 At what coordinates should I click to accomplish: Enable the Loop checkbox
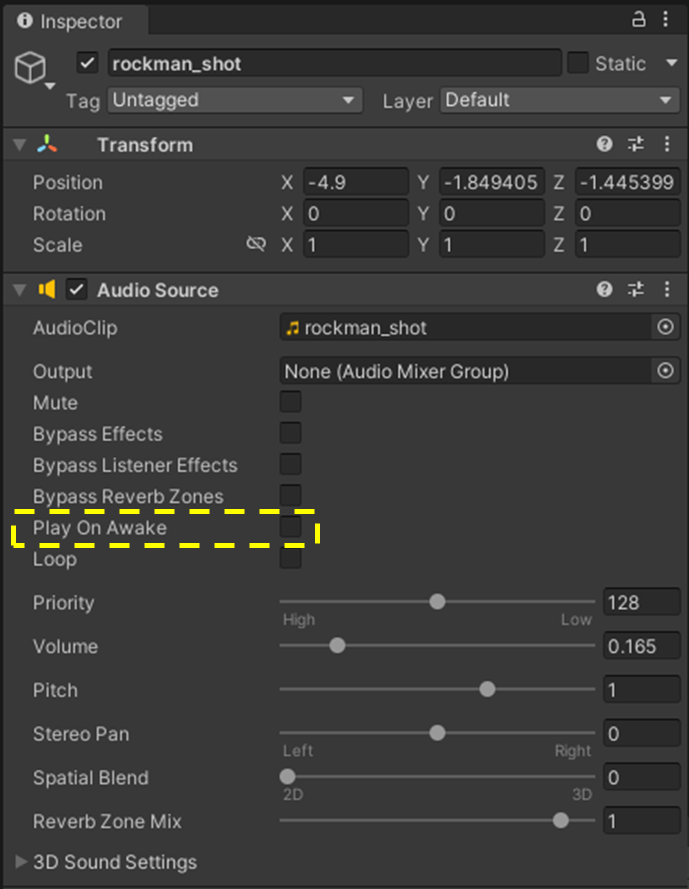290,558
